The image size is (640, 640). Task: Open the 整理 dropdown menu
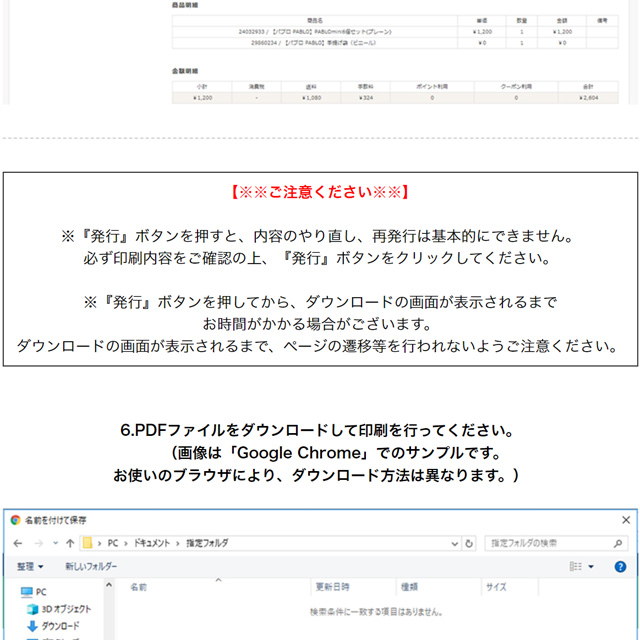[x=30, y=566]
